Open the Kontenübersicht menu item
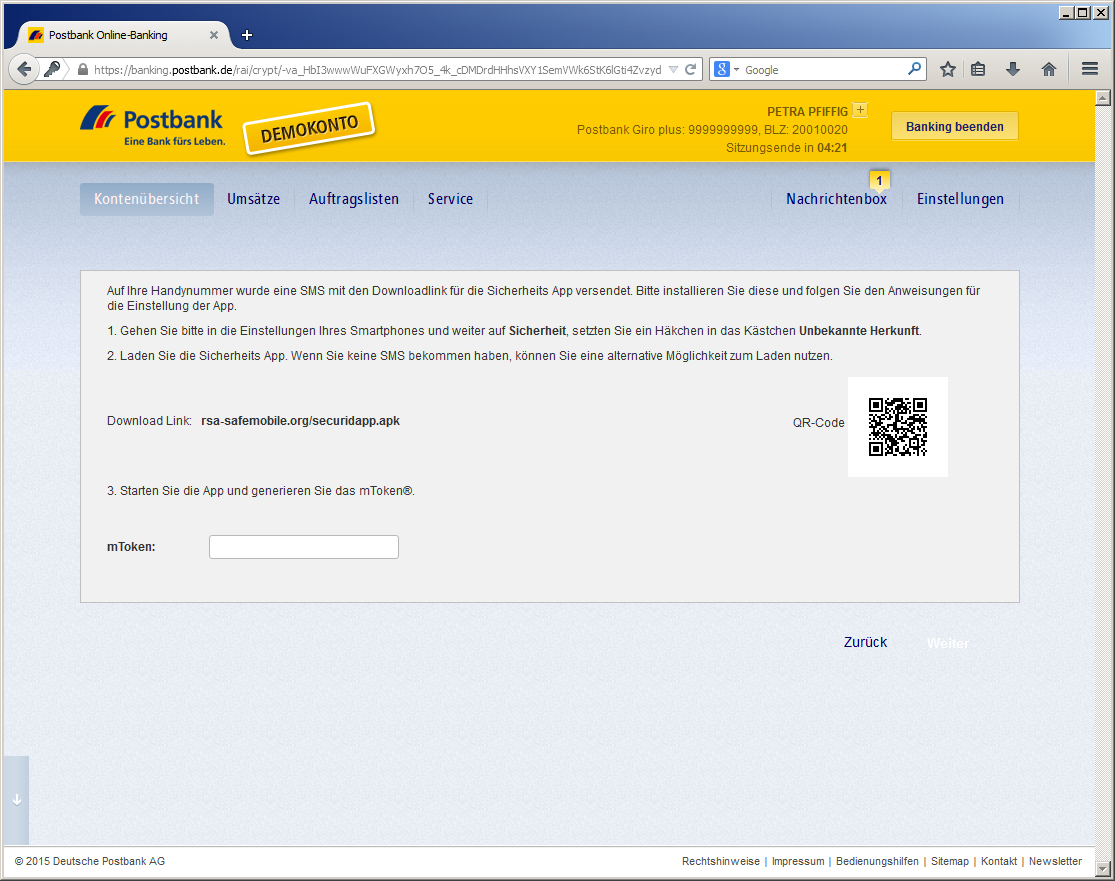This screenshot has width=1115, height=881. 146,199
